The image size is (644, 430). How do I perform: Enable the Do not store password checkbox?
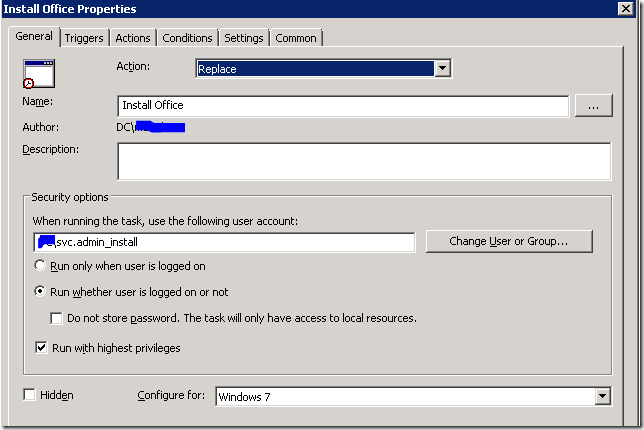tap(58, 318)
